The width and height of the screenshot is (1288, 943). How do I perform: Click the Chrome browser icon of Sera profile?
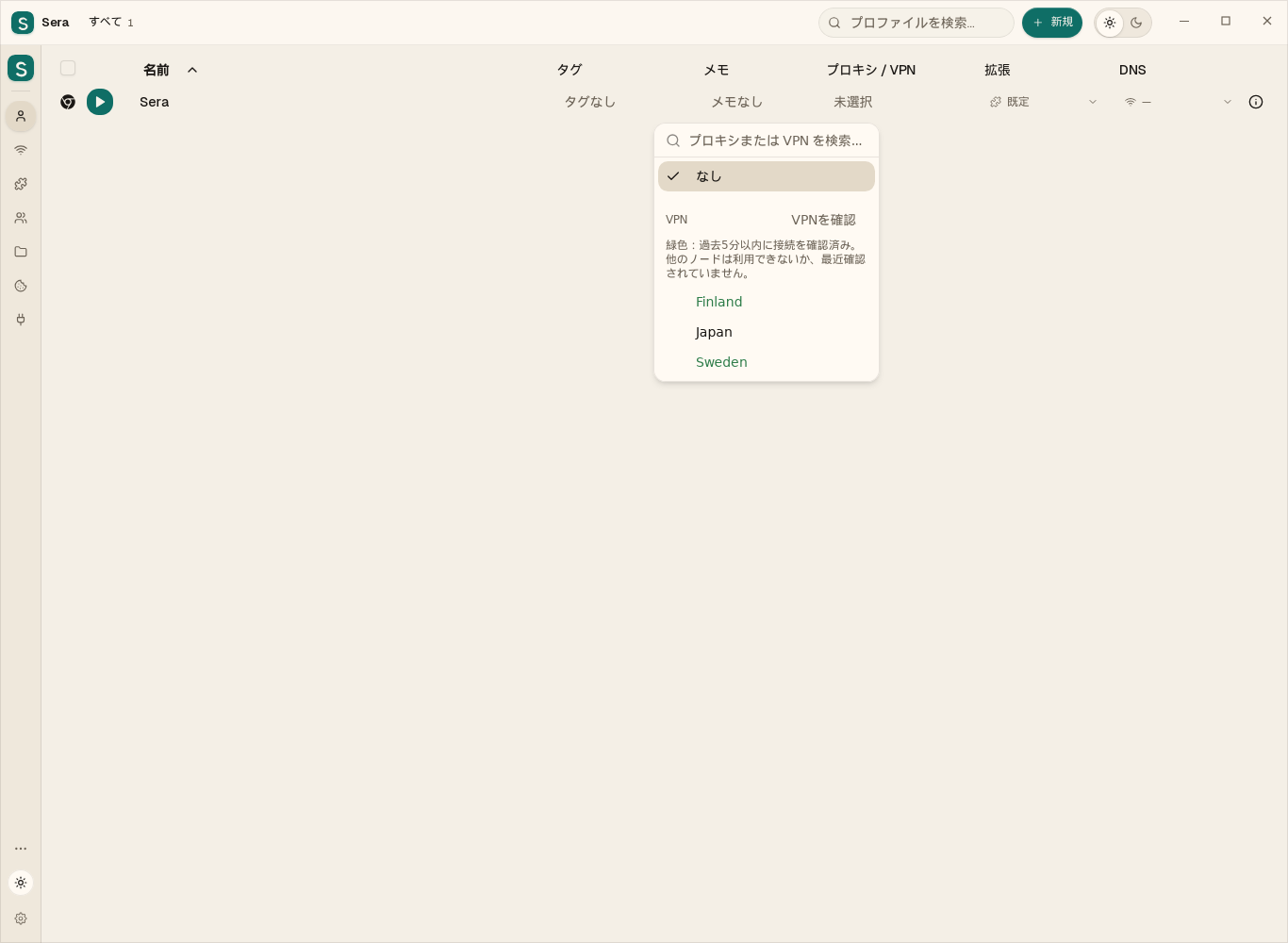coord(68,102)
